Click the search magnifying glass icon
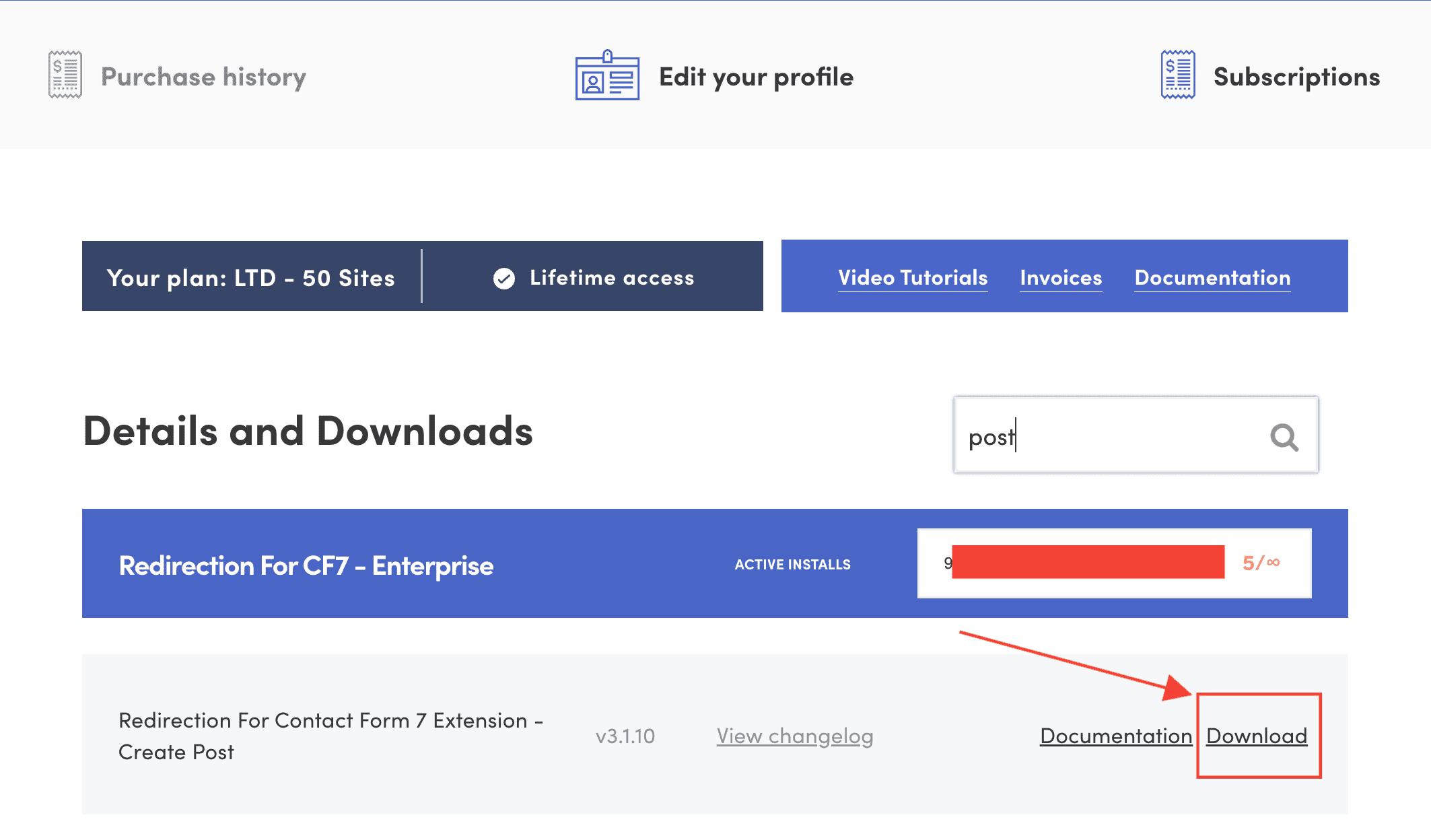1431x840 pixels. pyautogui.click(x=1284, y=438)
